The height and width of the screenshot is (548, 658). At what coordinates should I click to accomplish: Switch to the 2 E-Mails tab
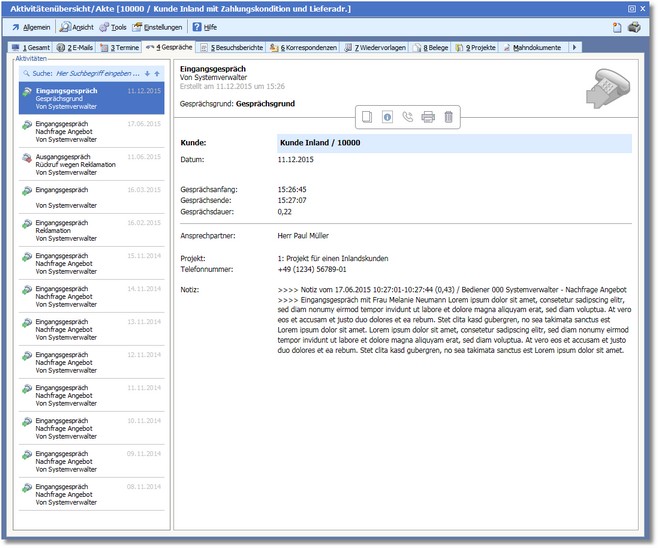[x=76, y=47]
